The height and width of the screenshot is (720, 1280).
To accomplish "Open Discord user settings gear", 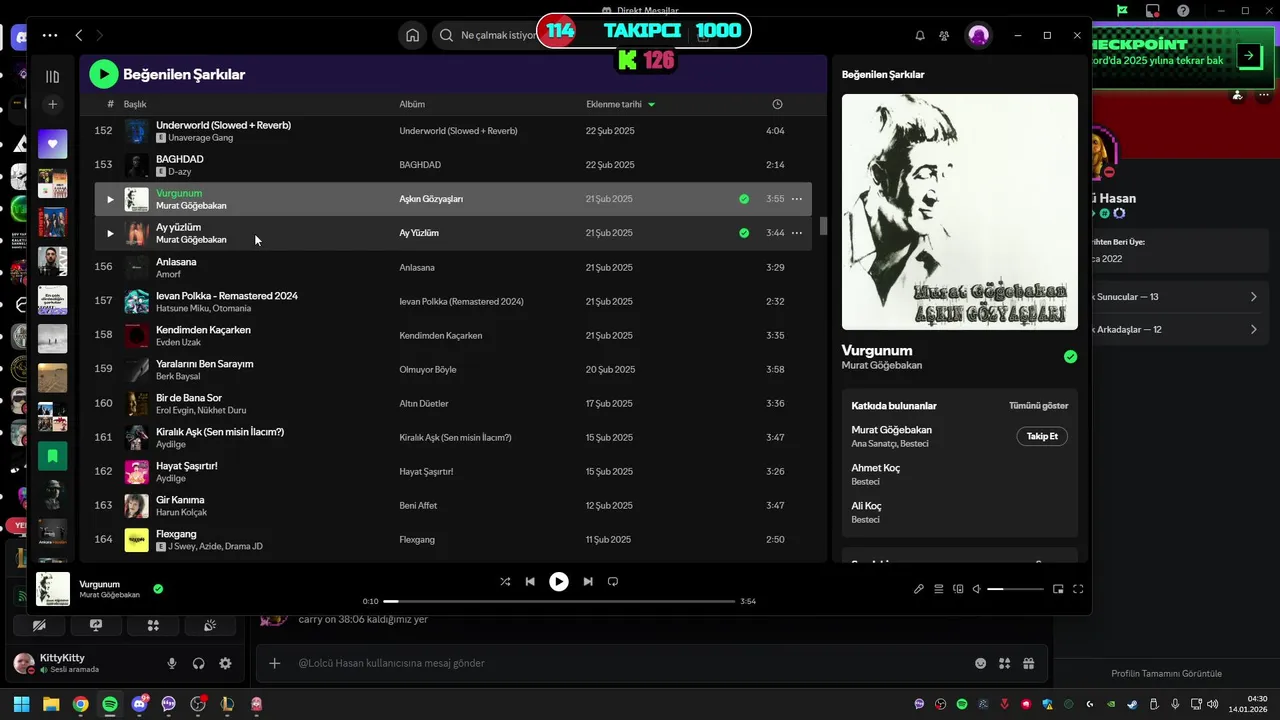I will click(225, 663).
